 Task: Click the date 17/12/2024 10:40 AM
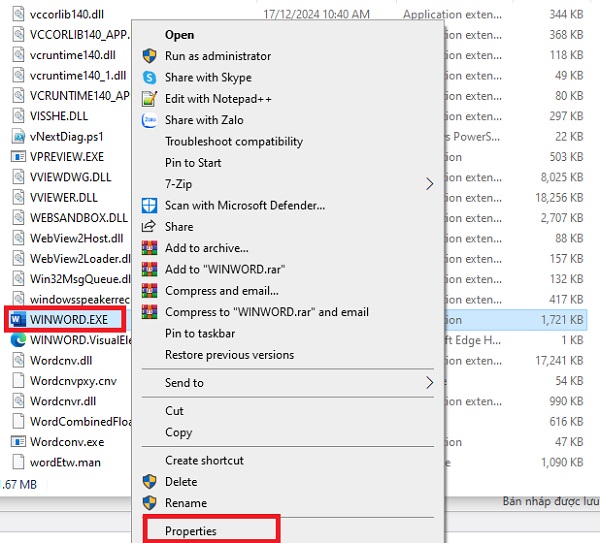[x=316, y=15]
